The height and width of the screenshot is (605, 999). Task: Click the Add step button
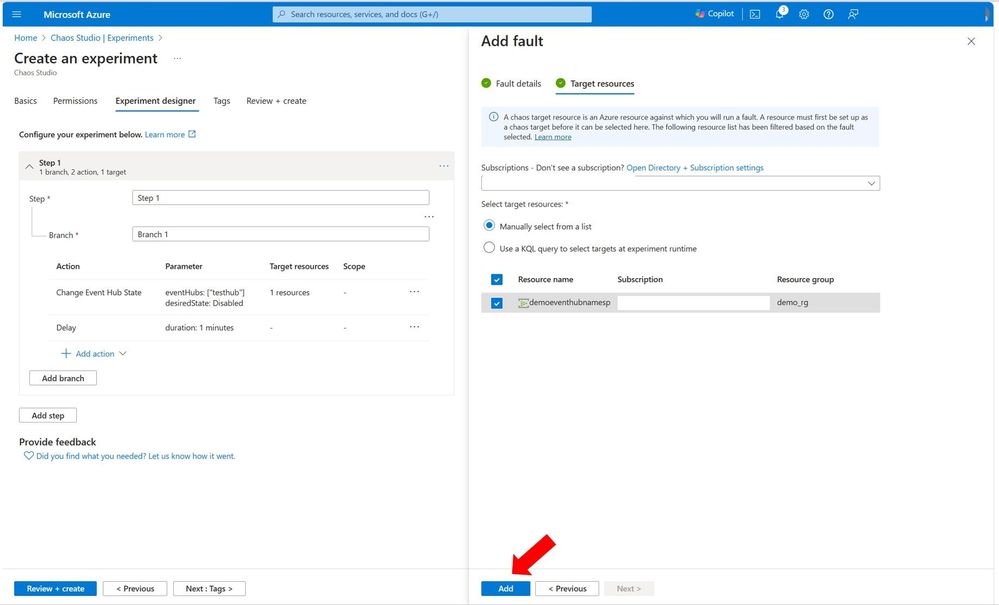[48, 415]
